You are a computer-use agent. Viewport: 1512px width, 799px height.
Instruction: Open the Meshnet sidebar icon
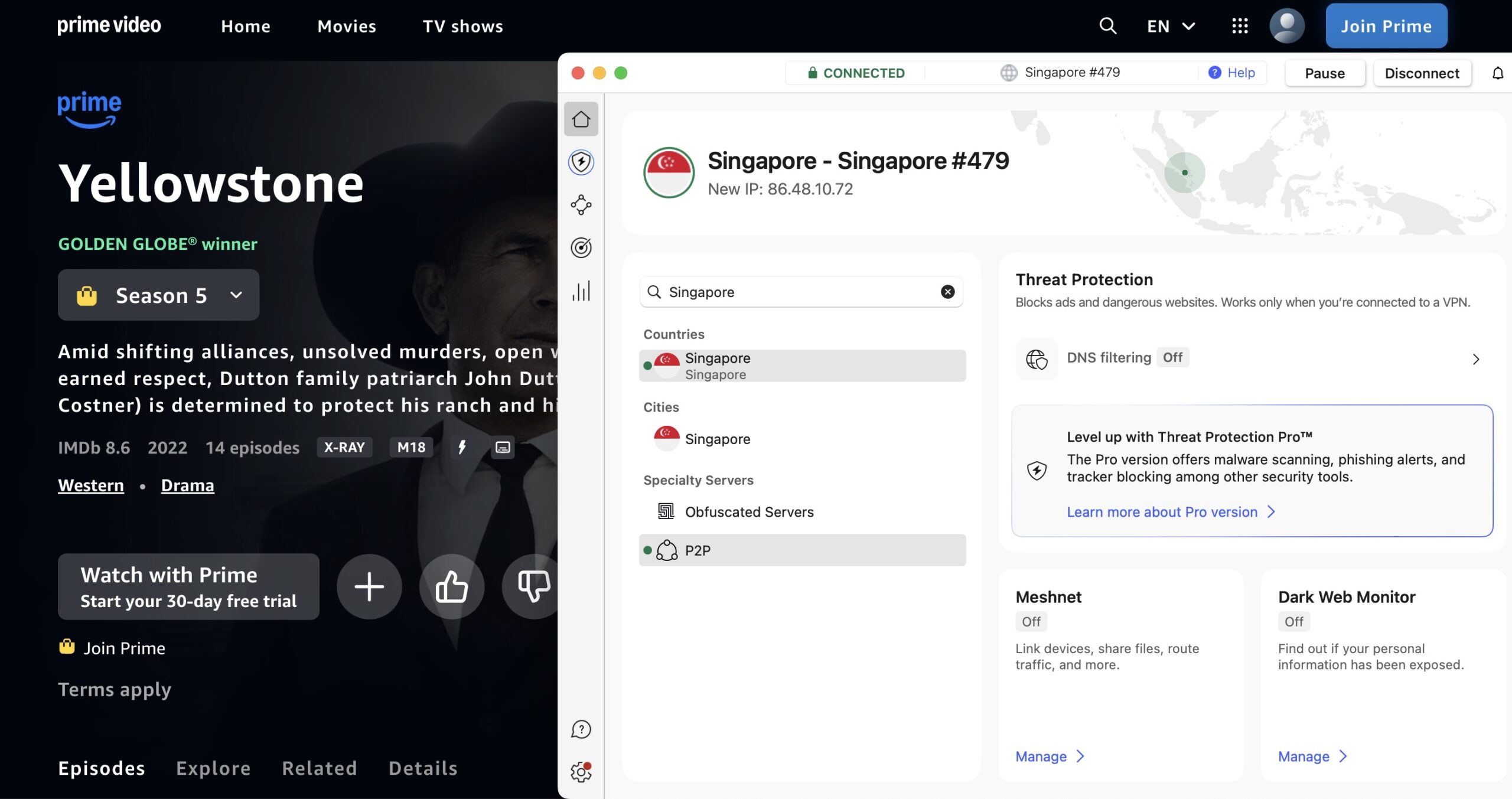[x=581, y=205]
